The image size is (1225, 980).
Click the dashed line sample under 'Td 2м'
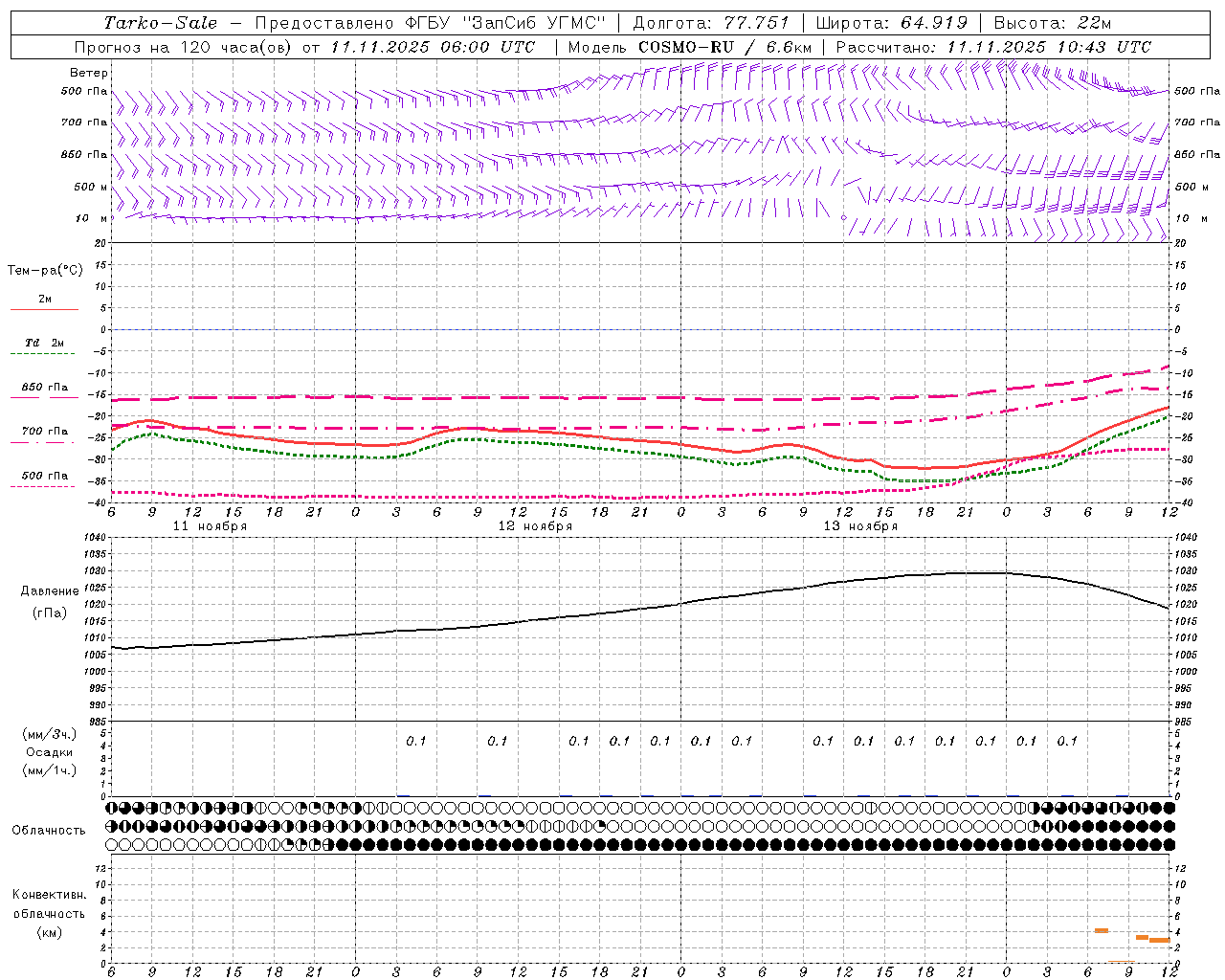point(44,354)
